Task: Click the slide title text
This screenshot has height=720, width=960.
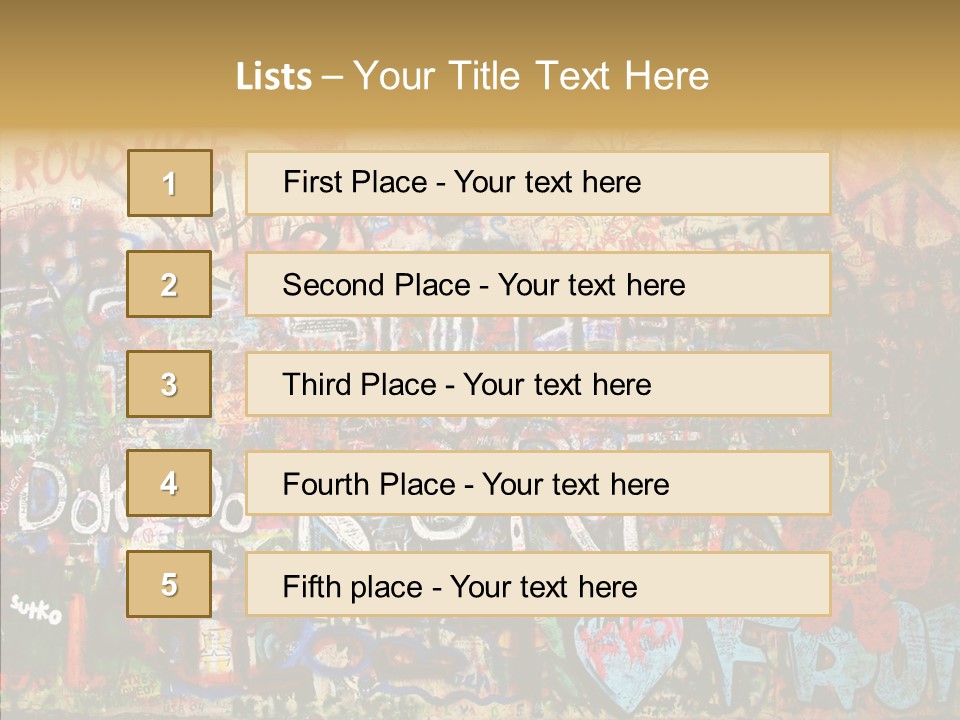Action: (x=472, y=76)
